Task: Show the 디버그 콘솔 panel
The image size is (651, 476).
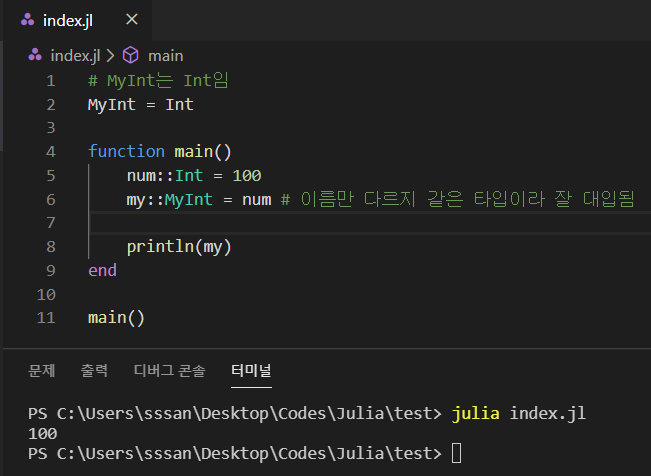Action: (x=169, y=371)
